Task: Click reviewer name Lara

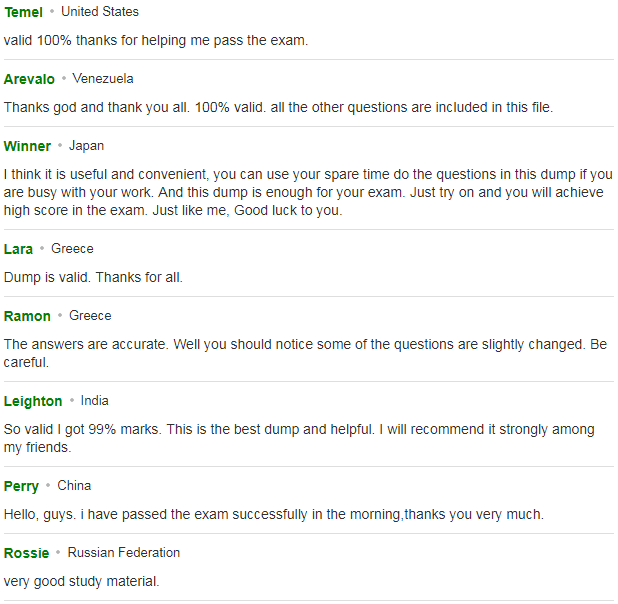Action: [18, 249]
